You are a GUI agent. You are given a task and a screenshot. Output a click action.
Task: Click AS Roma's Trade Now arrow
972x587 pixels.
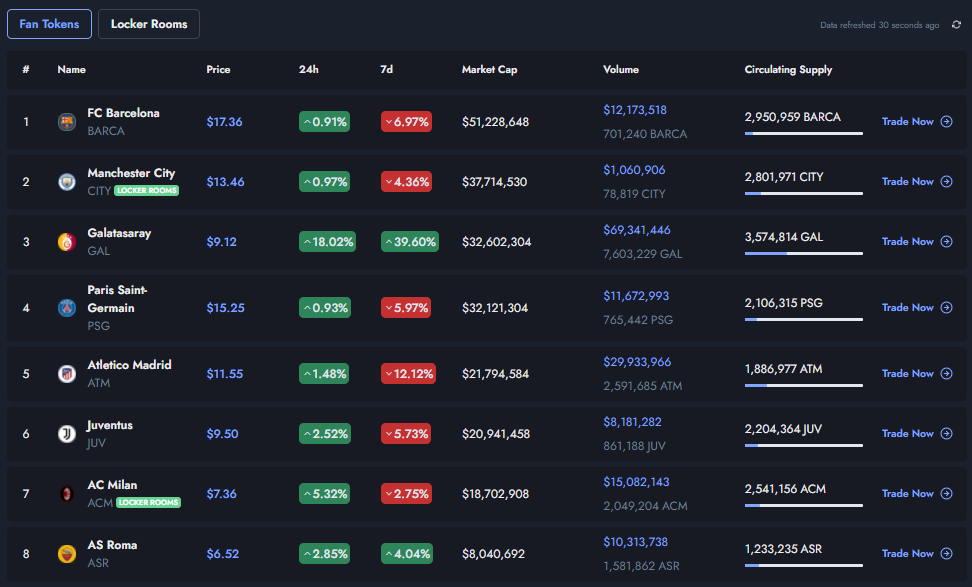tap(947, 553)
